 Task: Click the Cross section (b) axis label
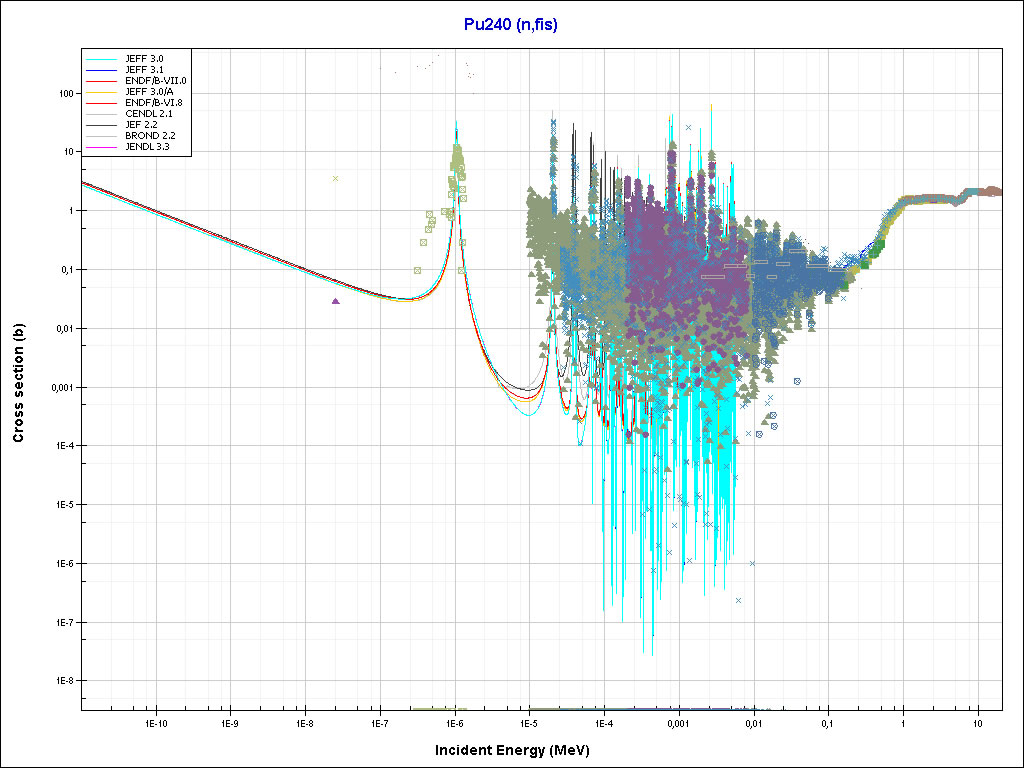(18, 383)
